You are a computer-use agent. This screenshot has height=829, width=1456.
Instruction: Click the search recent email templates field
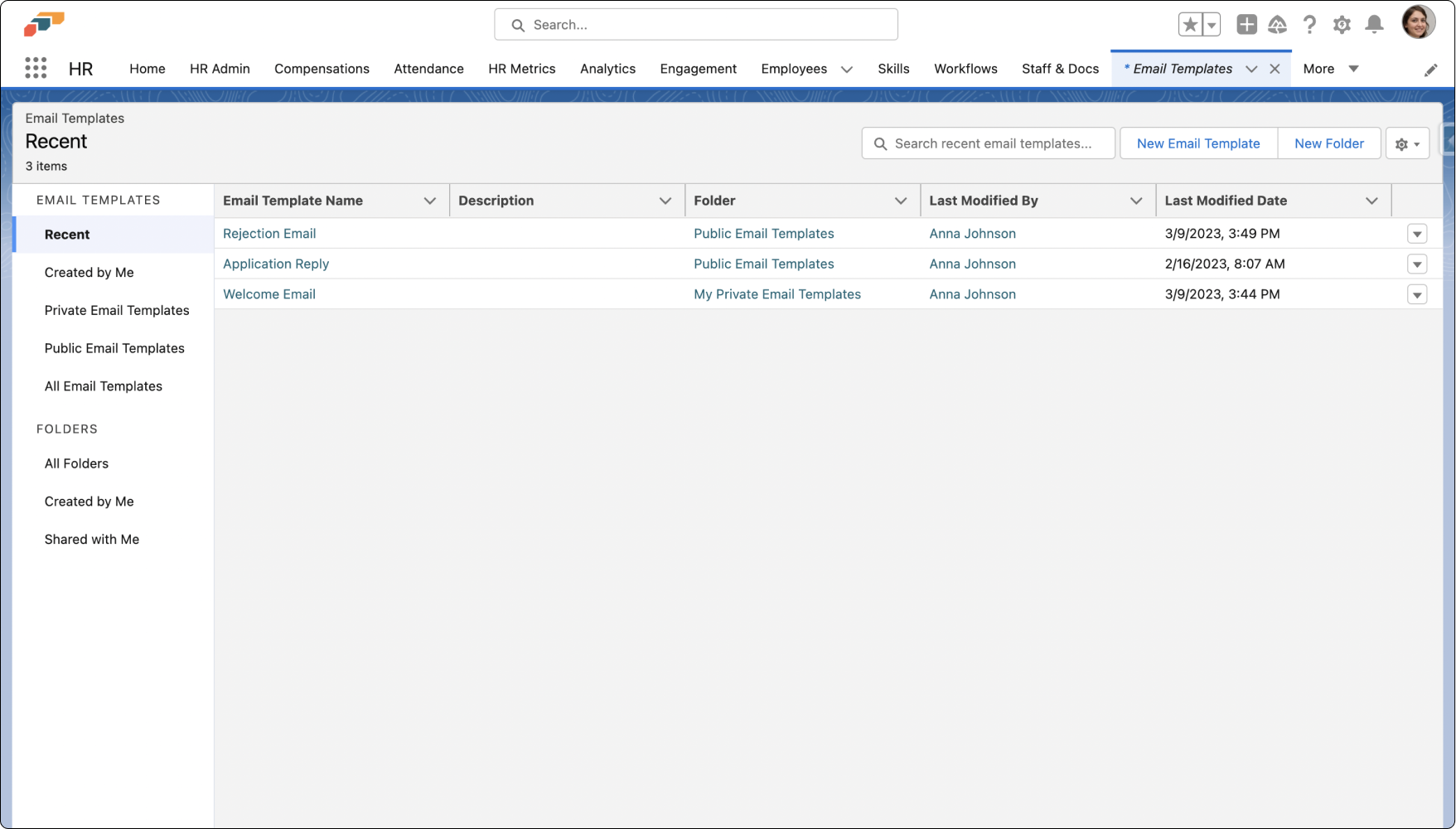(989, 143)
